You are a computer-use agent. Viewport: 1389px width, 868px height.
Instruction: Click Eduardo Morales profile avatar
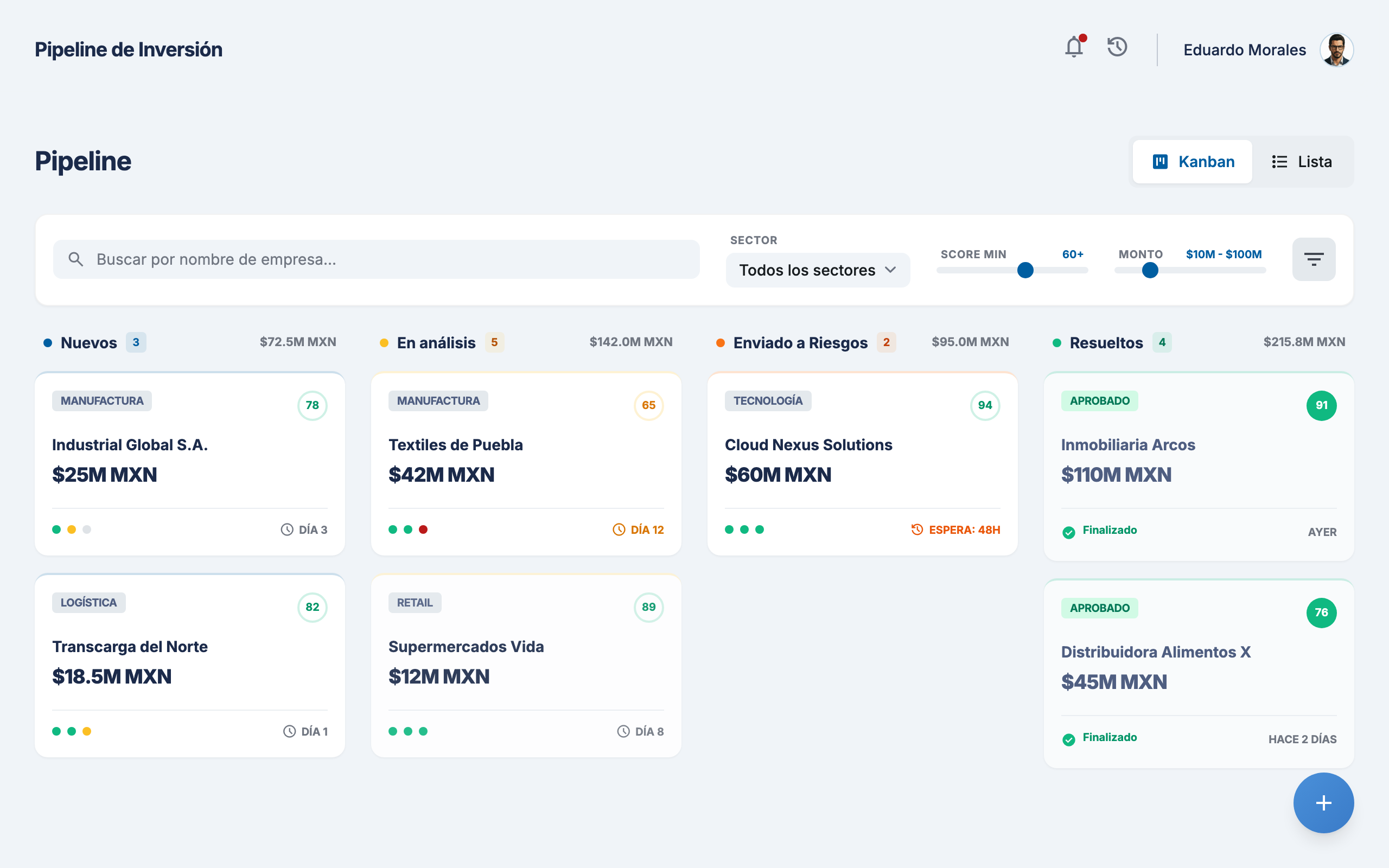1336,50
